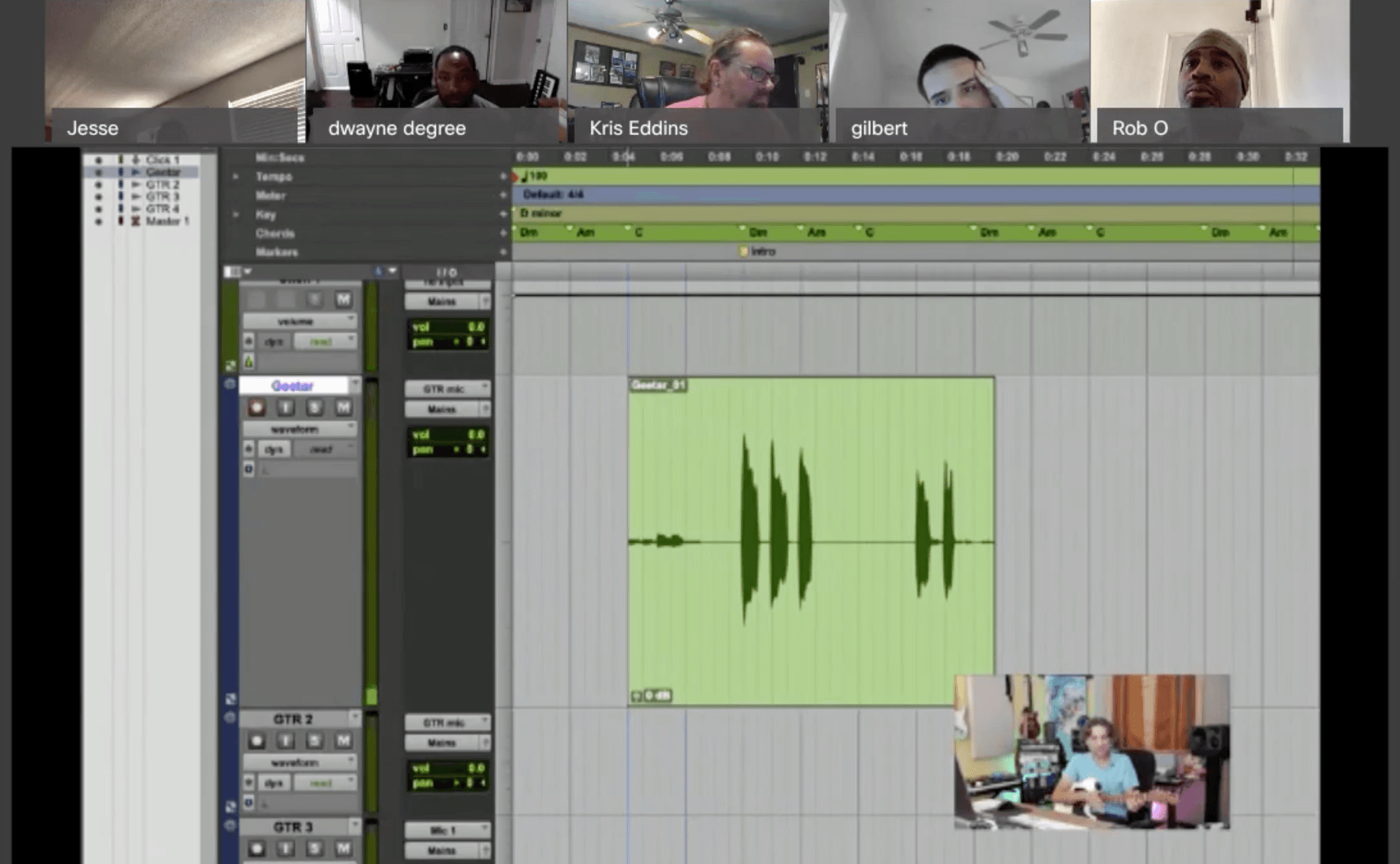Open GTR 2 track view selector showing waveform
The height and width of the screenshot is (864, 1400).
pyautogui.click(x=300, y=762)
